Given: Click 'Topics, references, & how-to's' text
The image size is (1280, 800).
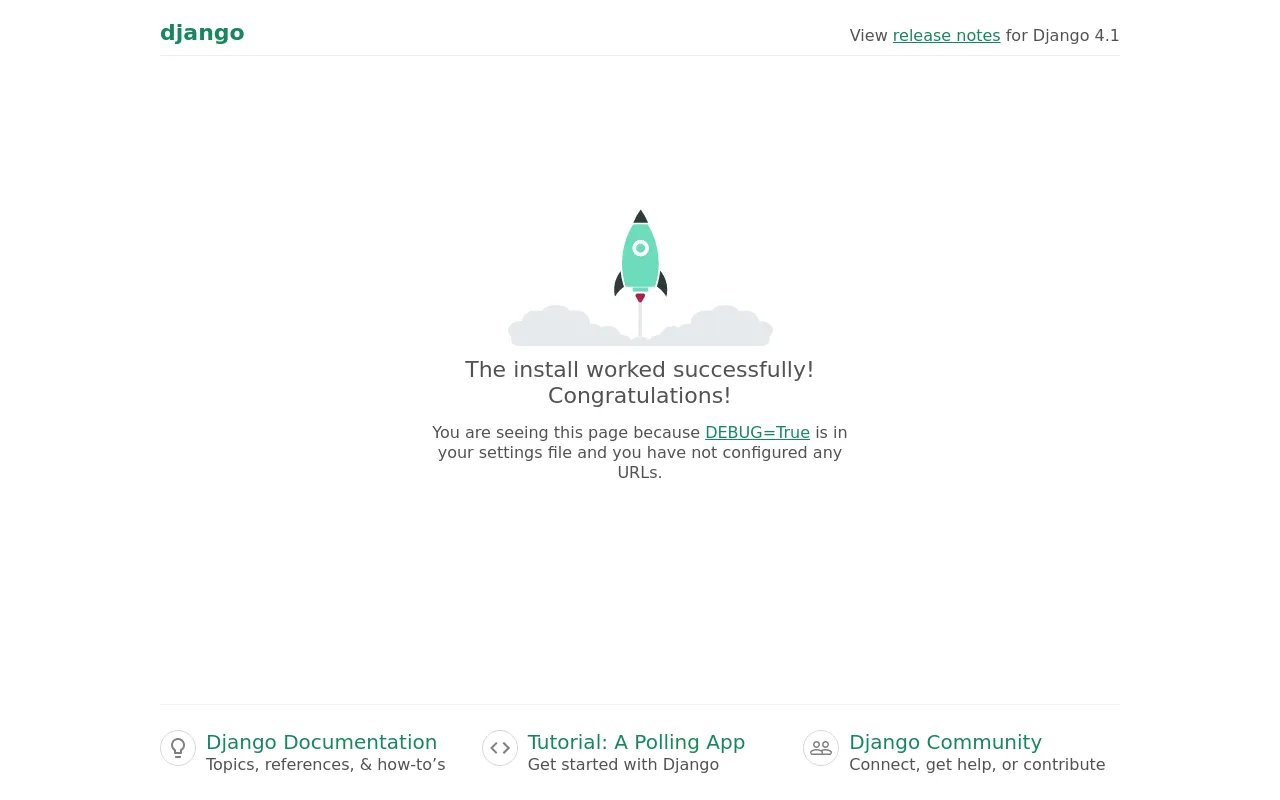Looking at the screenshot, I should pyautogui.click(x=326, y=765).
